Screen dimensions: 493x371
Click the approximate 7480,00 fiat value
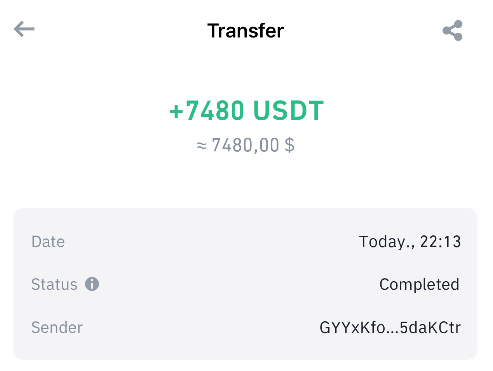point(245,145)
